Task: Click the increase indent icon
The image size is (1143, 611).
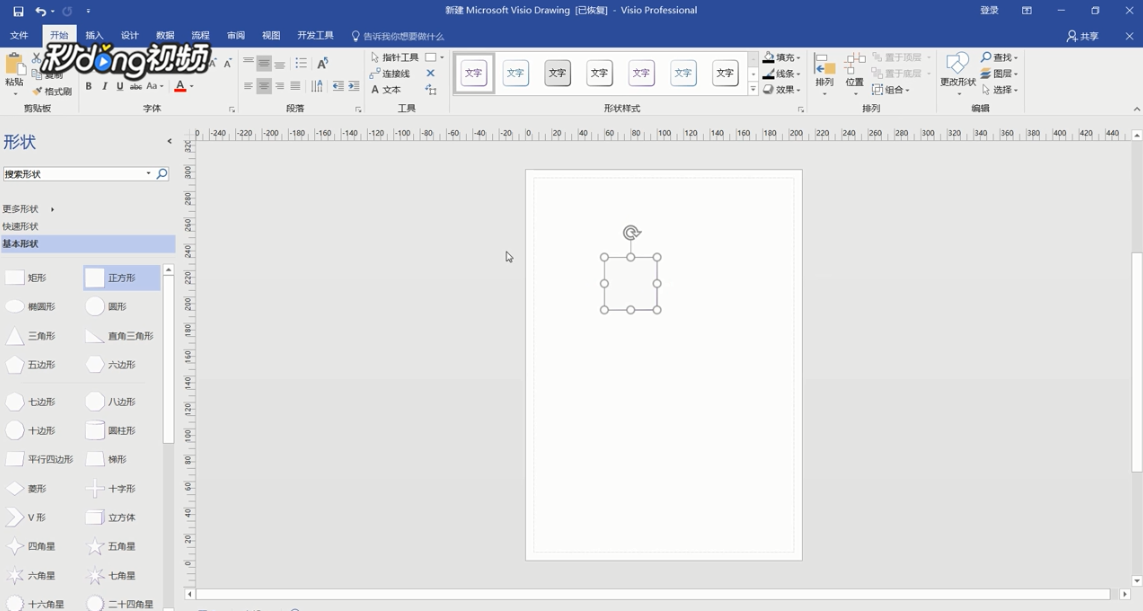Action: [x=354, y=86]
